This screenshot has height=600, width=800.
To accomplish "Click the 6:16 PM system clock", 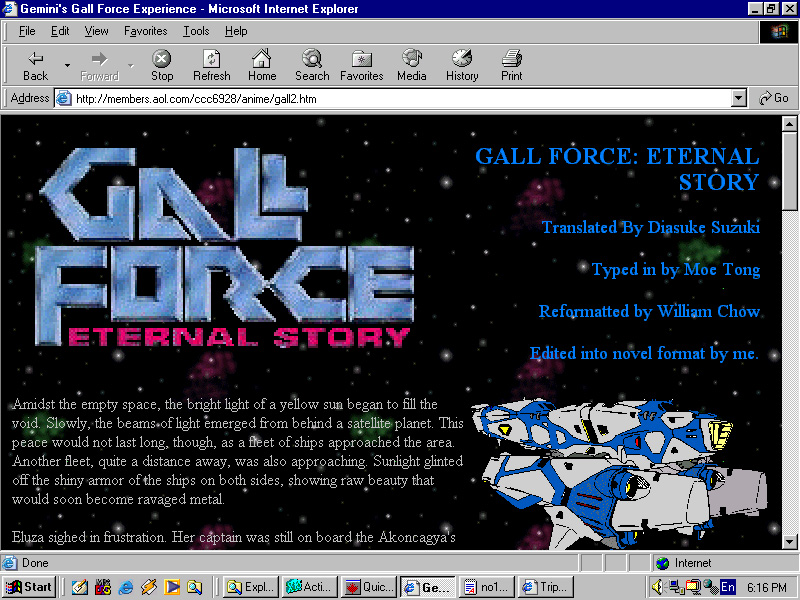I will click(x=766, y=588).
